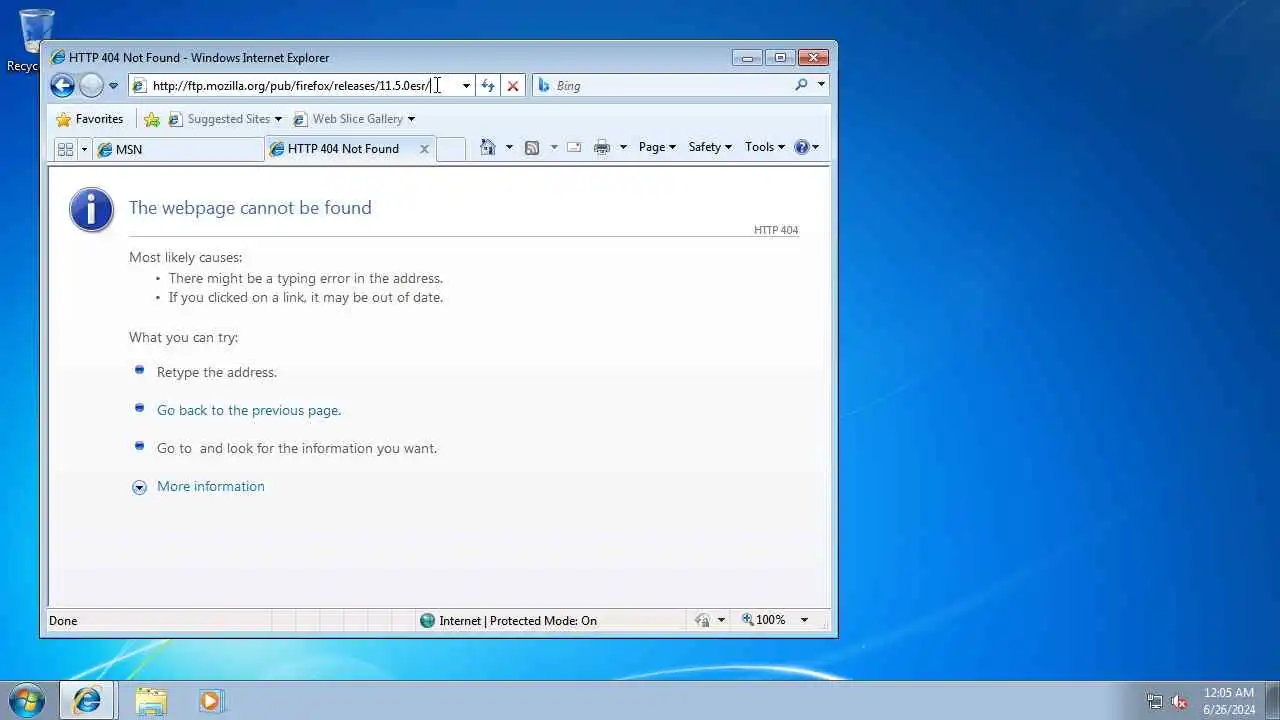Open a new blank tab
The height and width of the screenshot is (720, 1280).
(451, 149)
